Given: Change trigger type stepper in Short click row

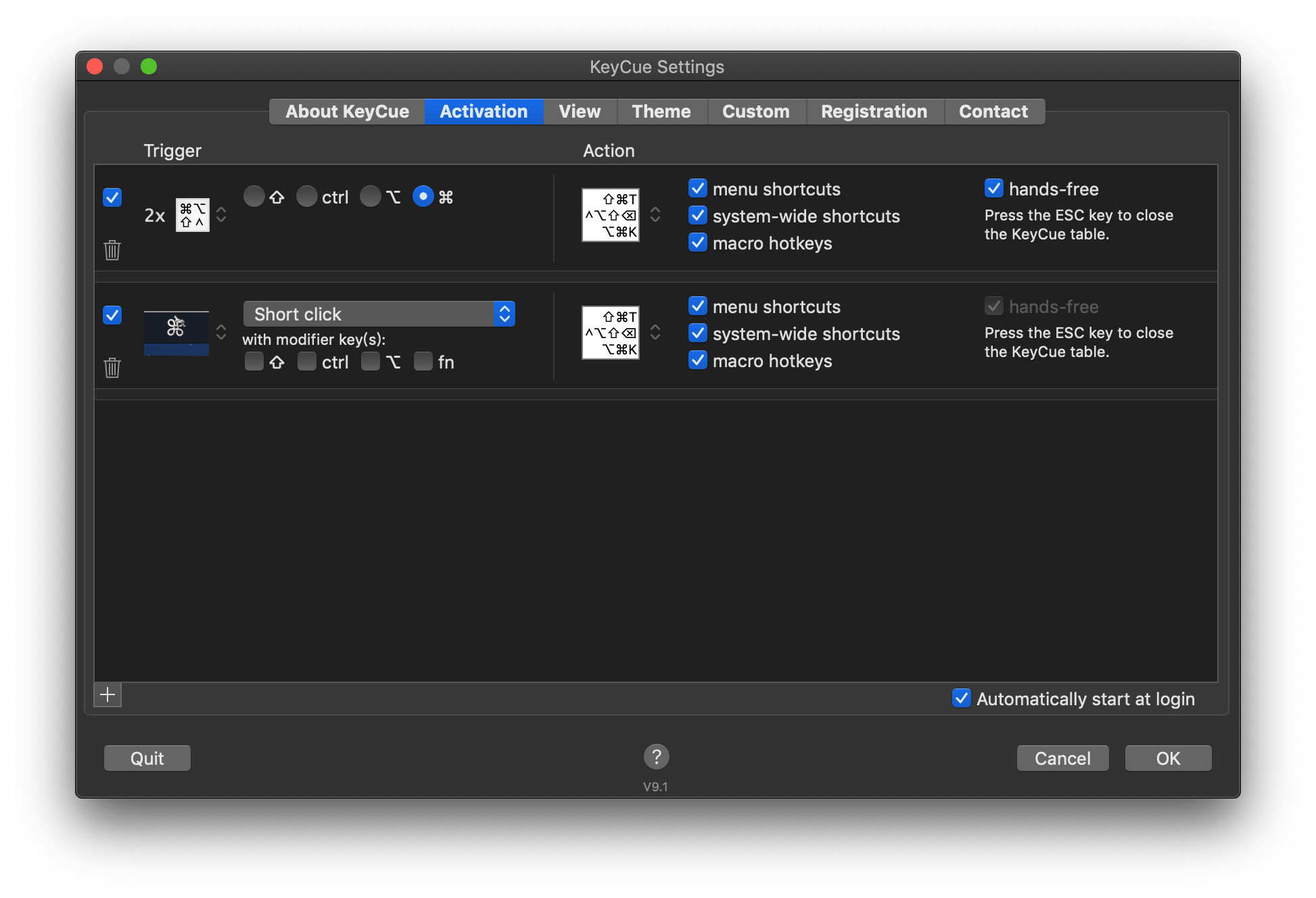Looking at the screenshot, I should (221, 333).
